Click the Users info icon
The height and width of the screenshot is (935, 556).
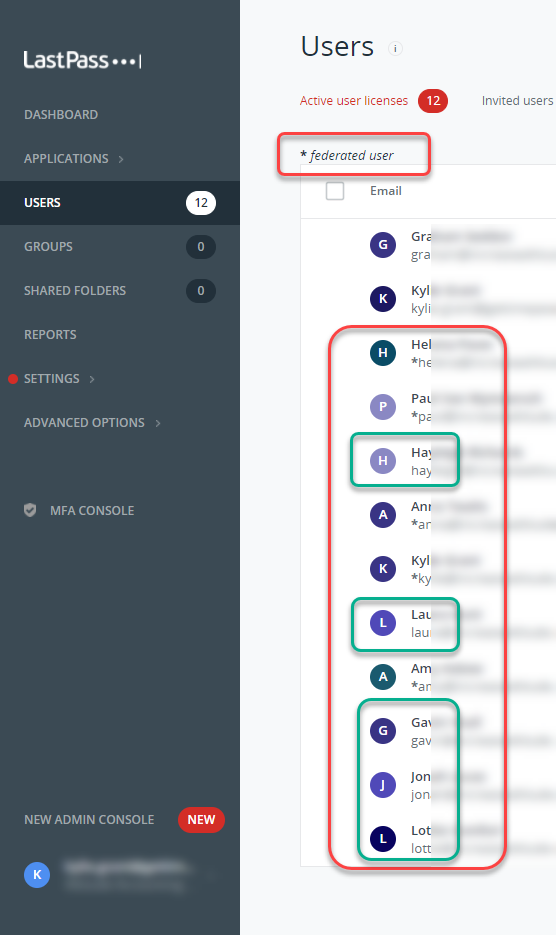(395, 48)
